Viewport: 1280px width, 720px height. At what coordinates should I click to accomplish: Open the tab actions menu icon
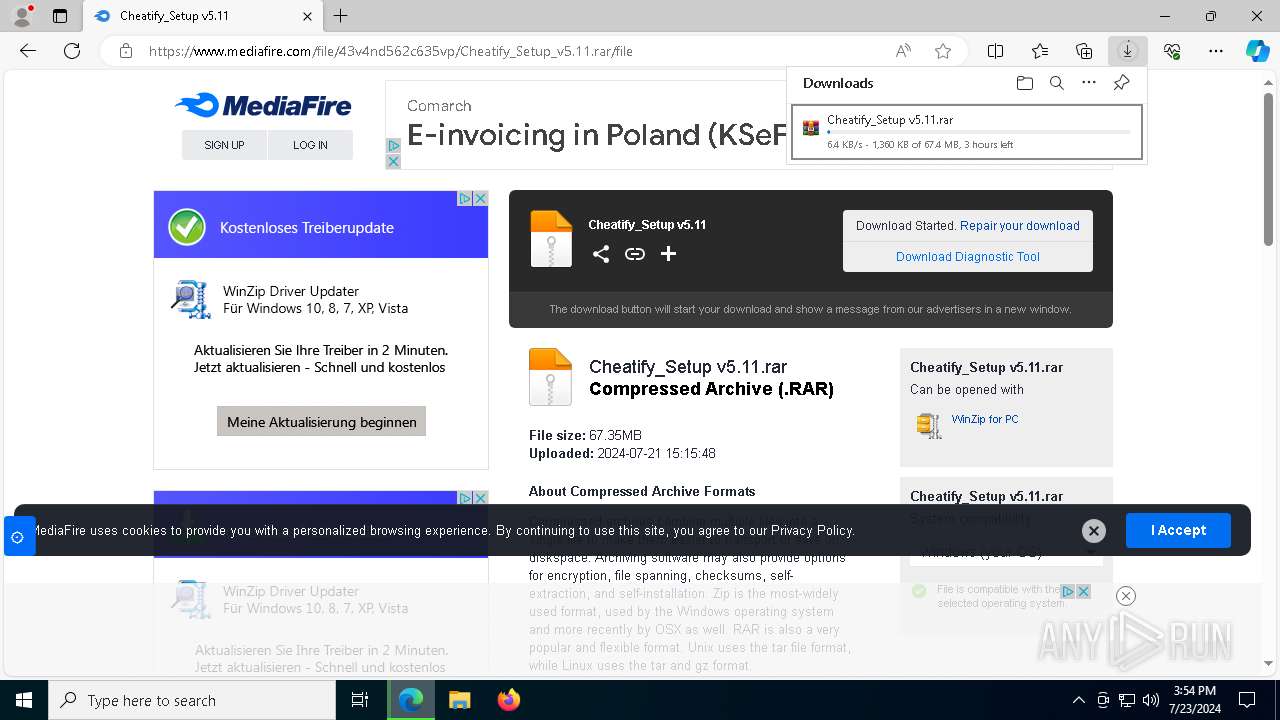coord(60,16)
